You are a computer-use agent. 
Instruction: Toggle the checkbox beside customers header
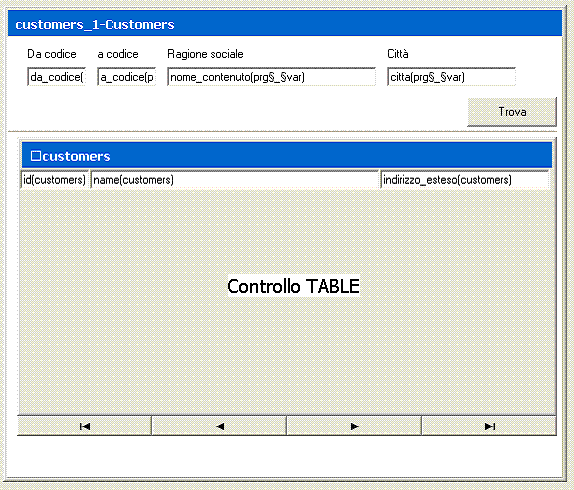pos(36,156)
